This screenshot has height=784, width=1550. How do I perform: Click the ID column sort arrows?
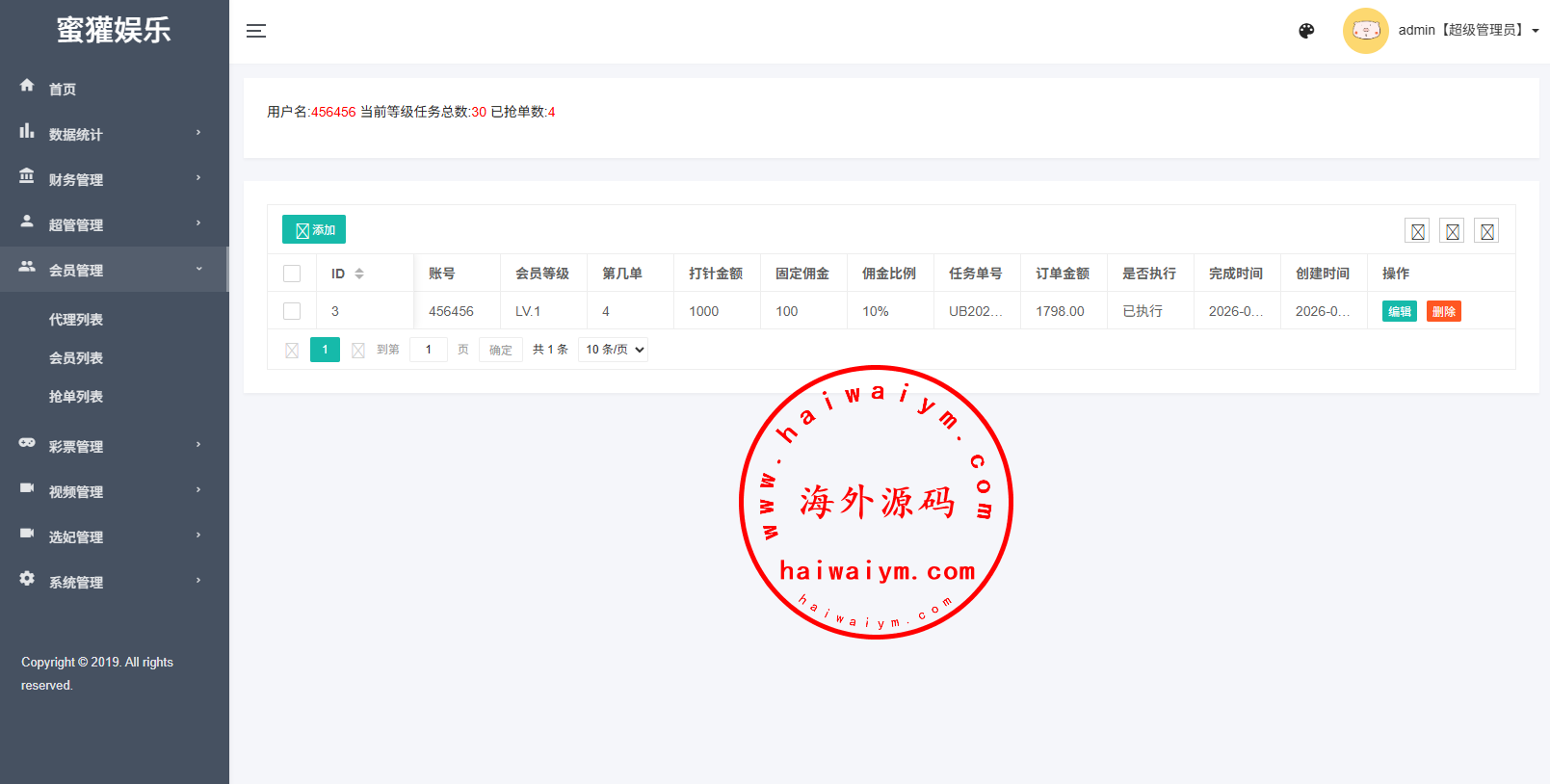point(359,274)
